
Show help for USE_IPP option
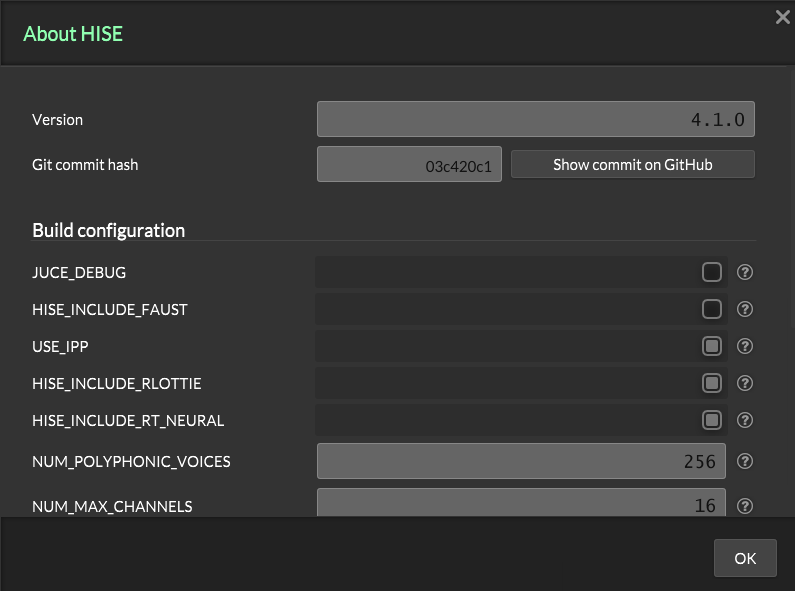[x=744, y=346]
